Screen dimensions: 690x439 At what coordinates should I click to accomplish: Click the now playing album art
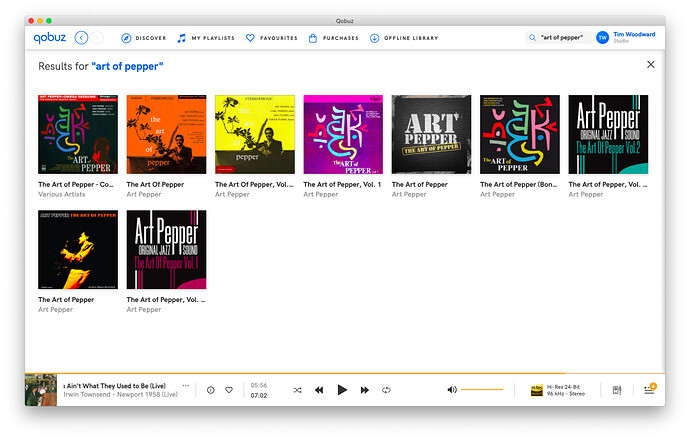(41, 390)
